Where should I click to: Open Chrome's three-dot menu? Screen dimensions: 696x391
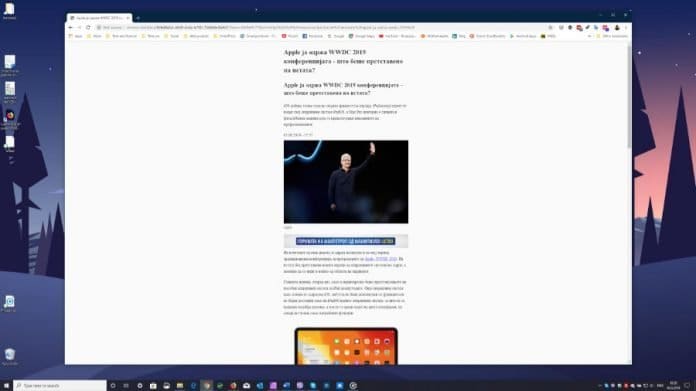[x=626, y=28]
